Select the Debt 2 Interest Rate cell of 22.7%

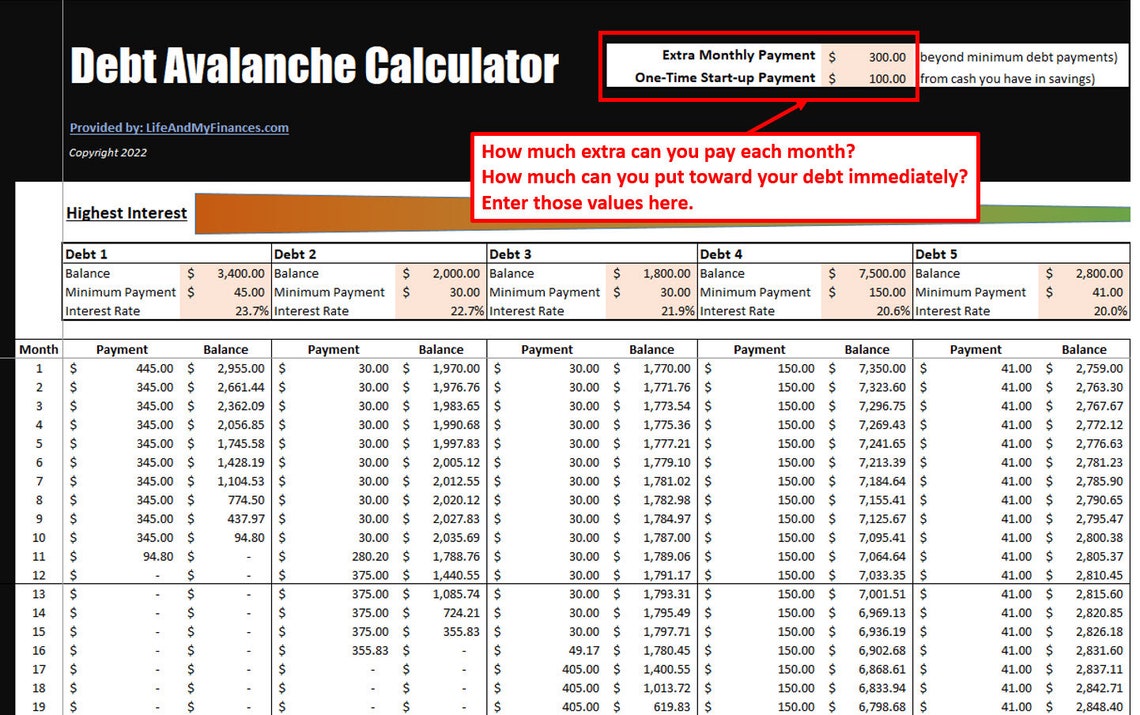pos(457,311)
